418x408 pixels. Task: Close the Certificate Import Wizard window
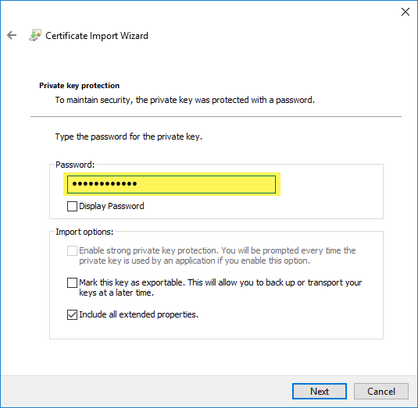click(x=405, y=12)
